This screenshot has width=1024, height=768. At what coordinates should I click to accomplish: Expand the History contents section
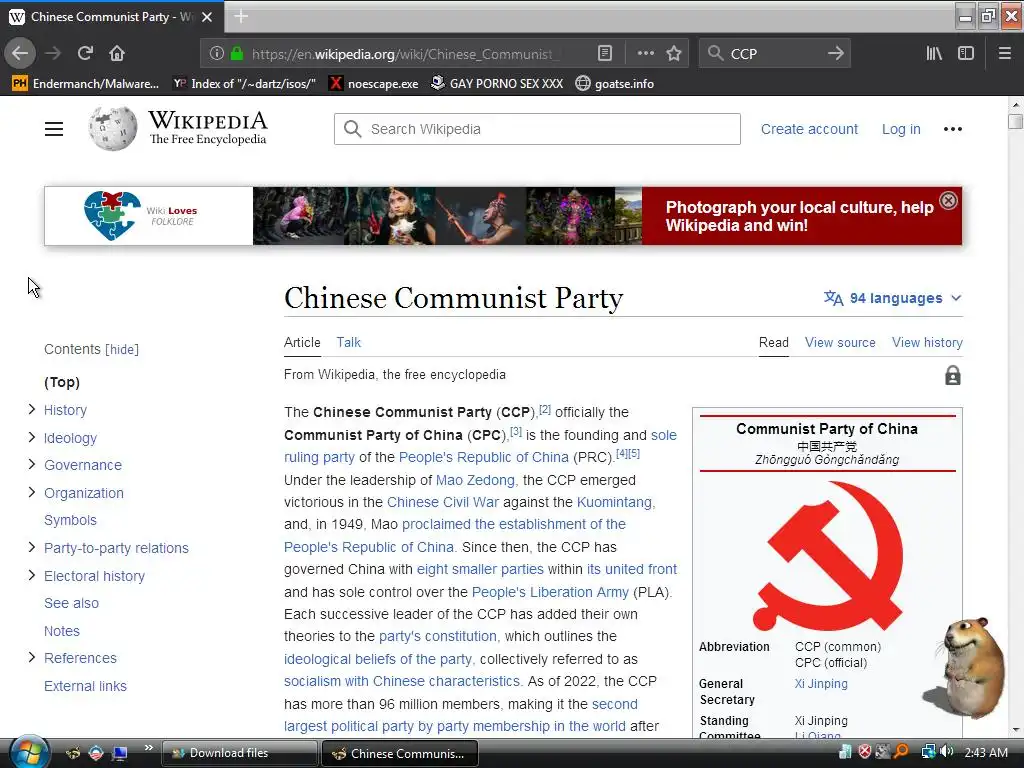(x=31, y=409)
